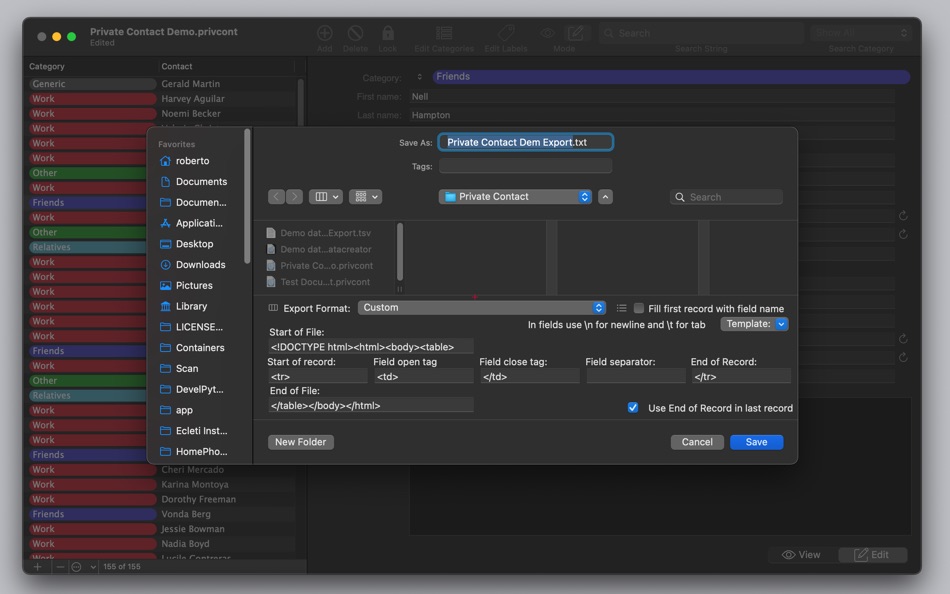Click the Save button
The height and width of the screenshot is (594, 950).
coord(756,442)
